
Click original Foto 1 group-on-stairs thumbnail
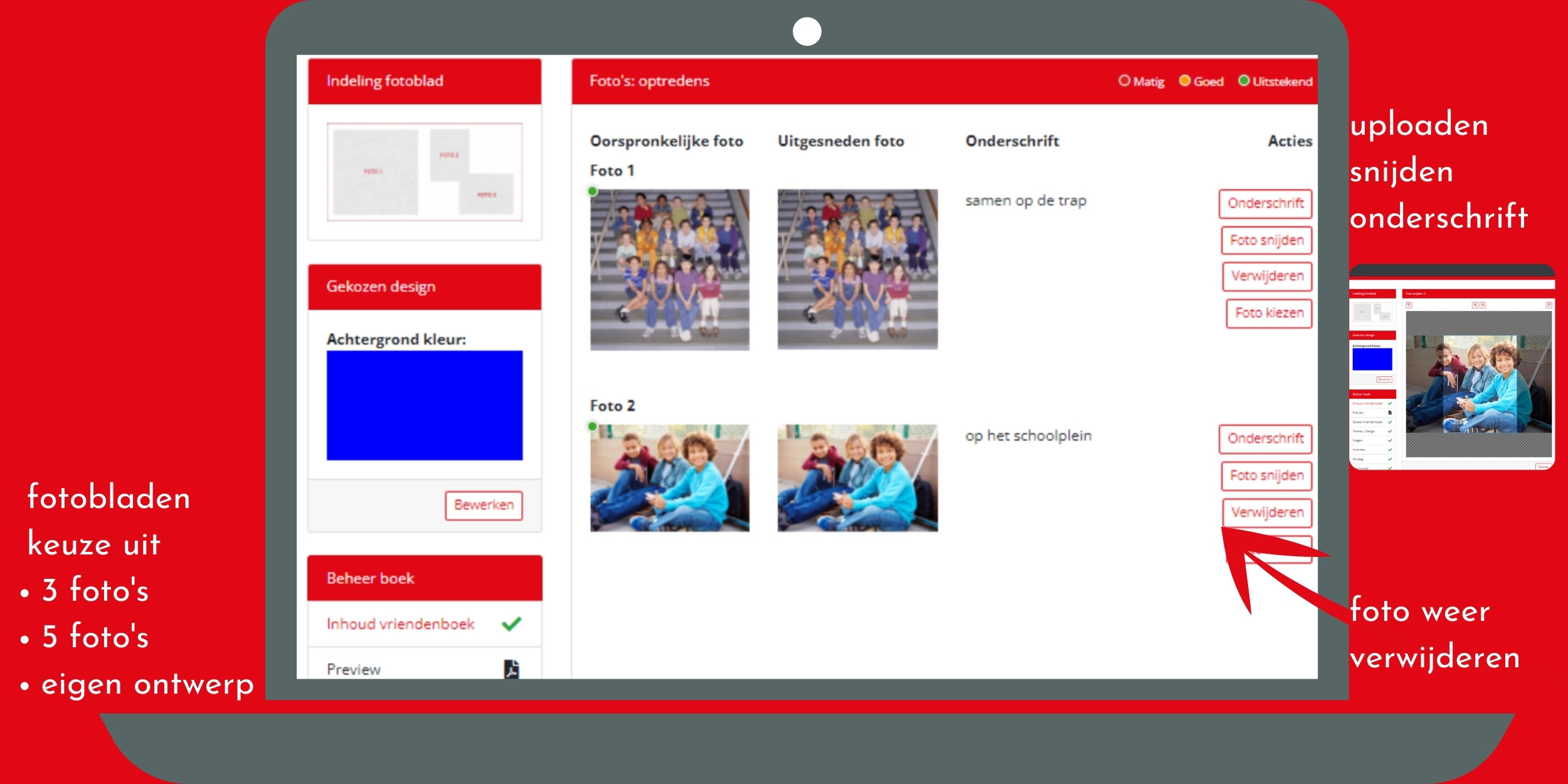click(669, 270)
